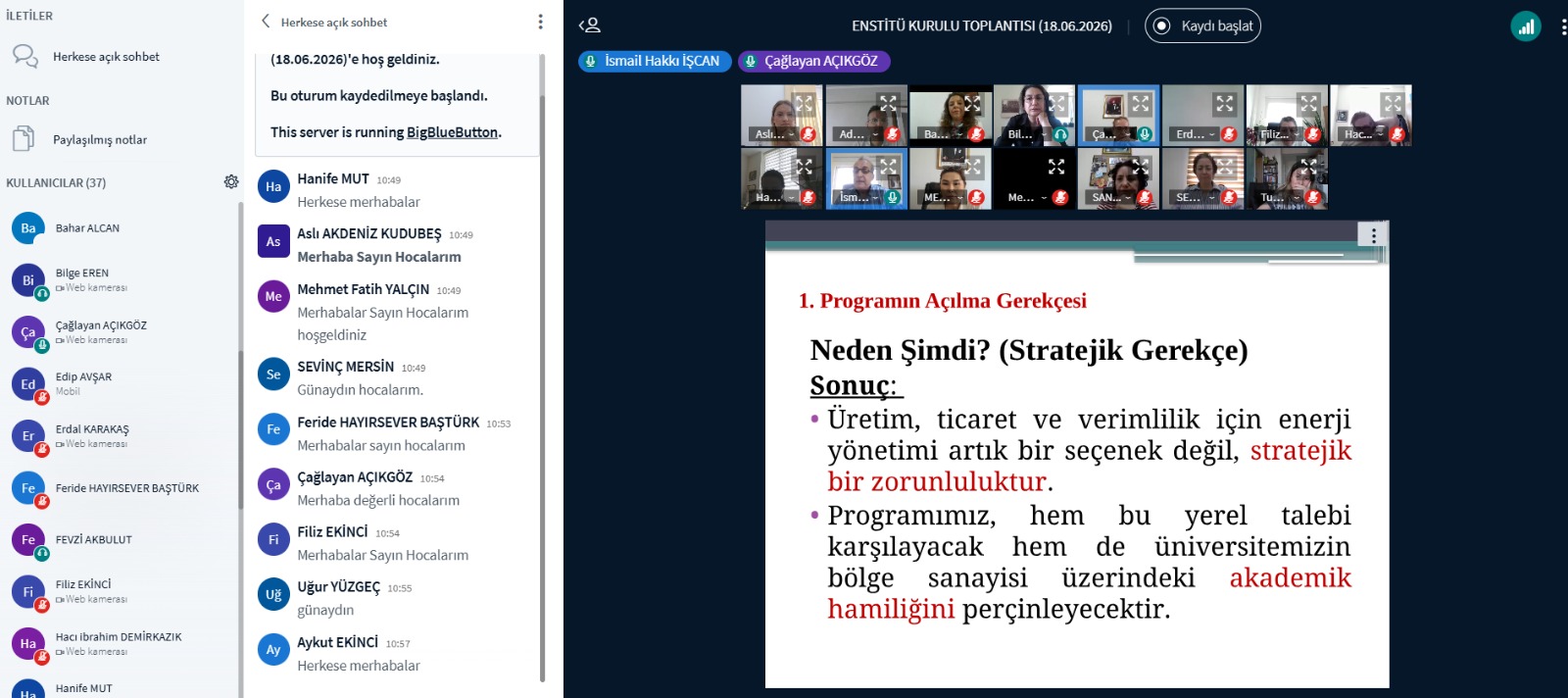Make Tu... webcam fullscreen
This screenshot has height=698, width=1568.
click(x=1308, y=167)
